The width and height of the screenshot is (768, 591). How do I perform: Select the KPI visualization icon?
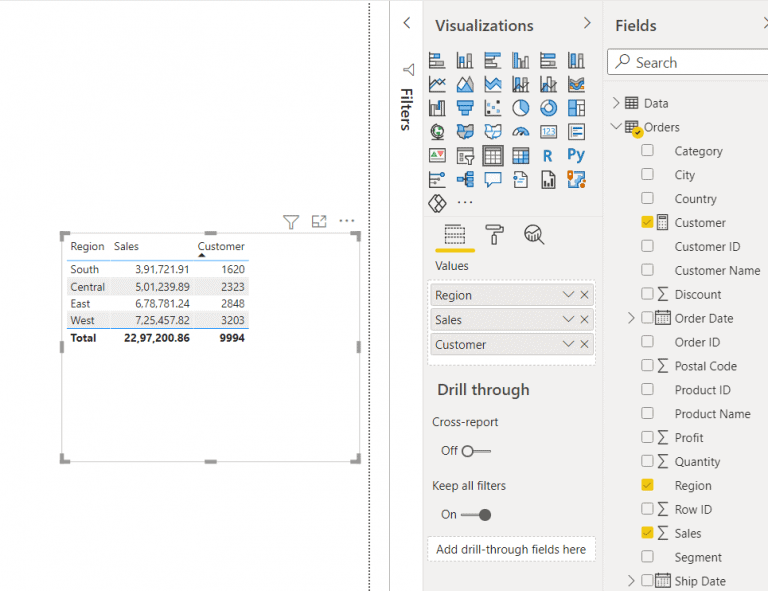(x=437, y=156)
